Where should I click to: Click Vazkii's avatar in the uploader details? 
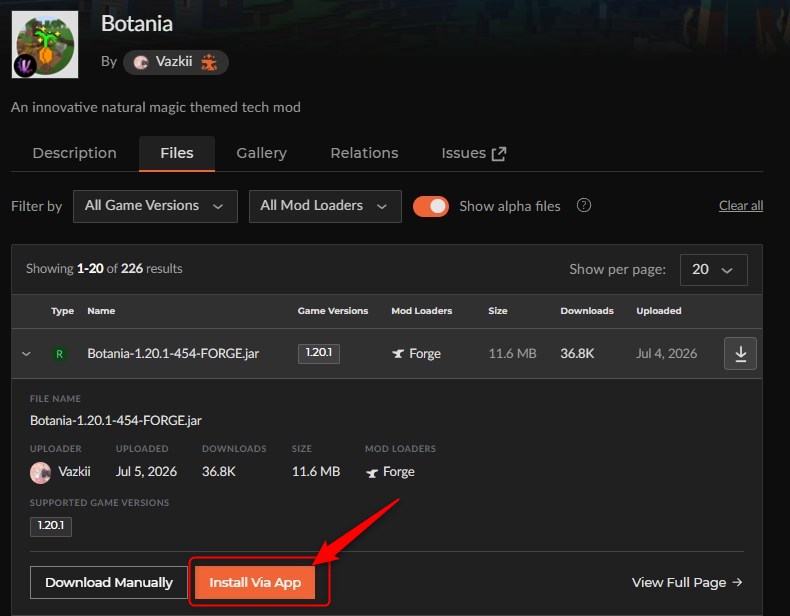click(x=40, y=472)
